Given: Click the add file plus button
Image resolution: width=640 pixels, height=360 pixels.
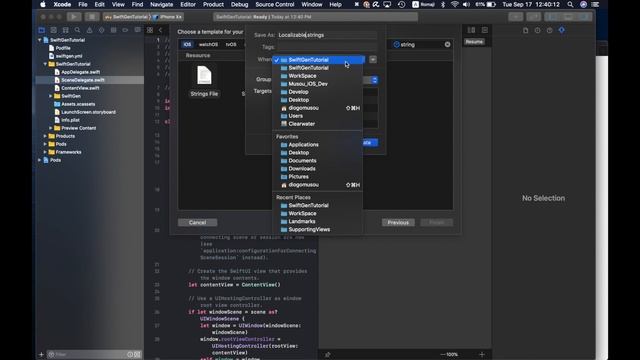Looking at the screenshot, I should point(41,354).
